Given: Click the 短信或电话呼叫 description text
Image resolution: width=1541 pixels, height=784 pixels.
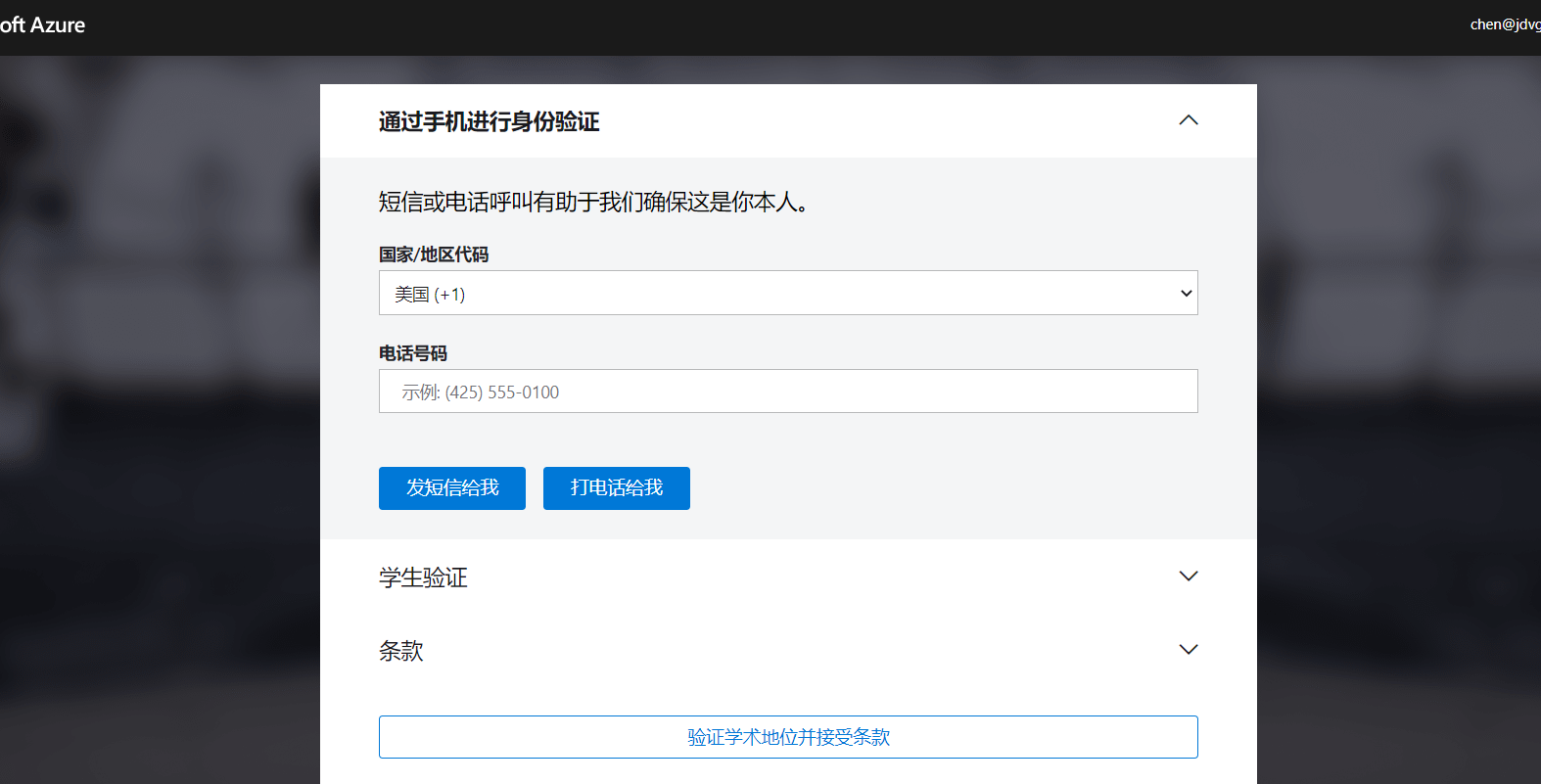Looking at the screenshot, I should coord(594,202).
